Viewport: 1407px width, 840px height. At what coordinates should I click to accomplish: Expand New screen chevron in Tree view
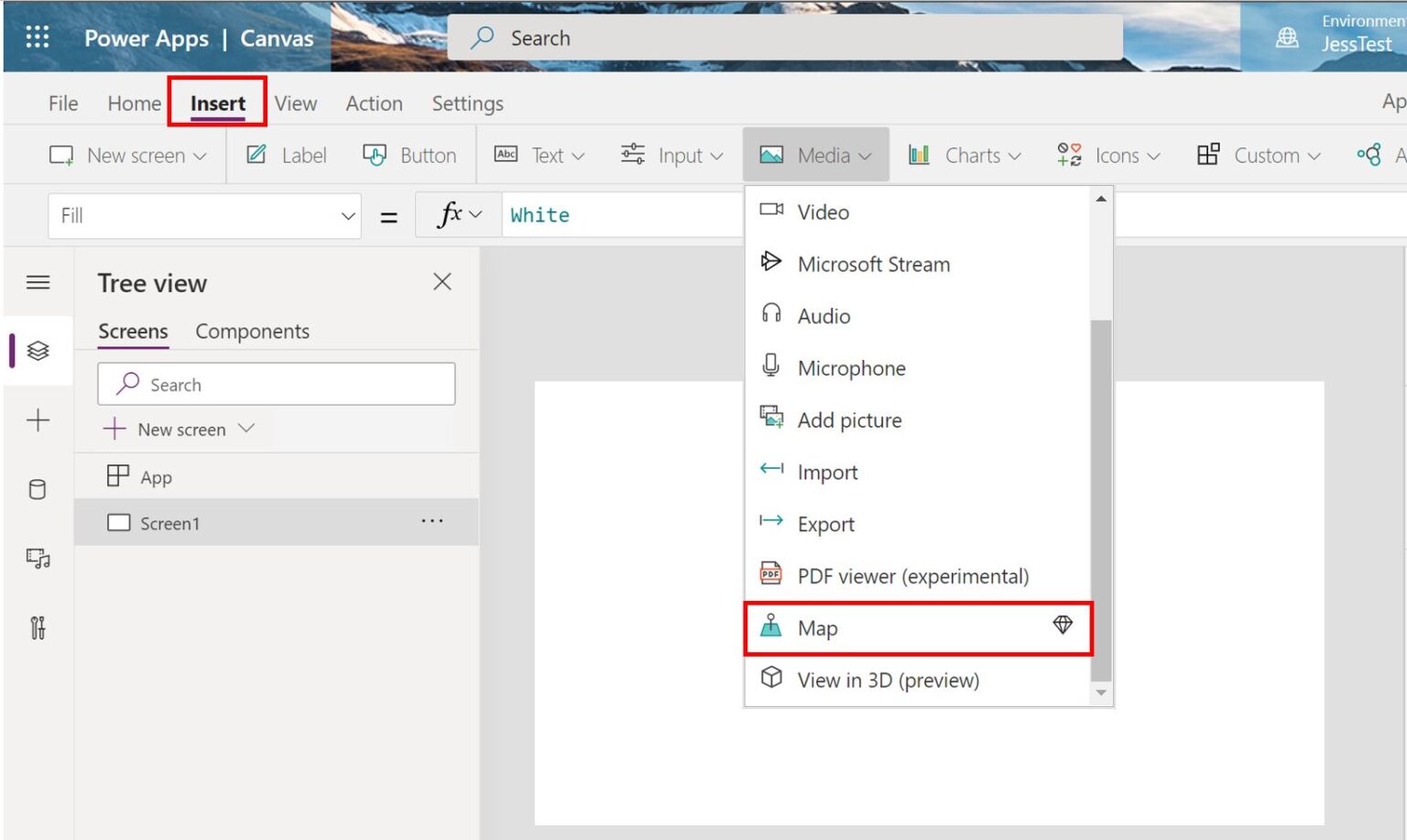click(x=245, y=428)
